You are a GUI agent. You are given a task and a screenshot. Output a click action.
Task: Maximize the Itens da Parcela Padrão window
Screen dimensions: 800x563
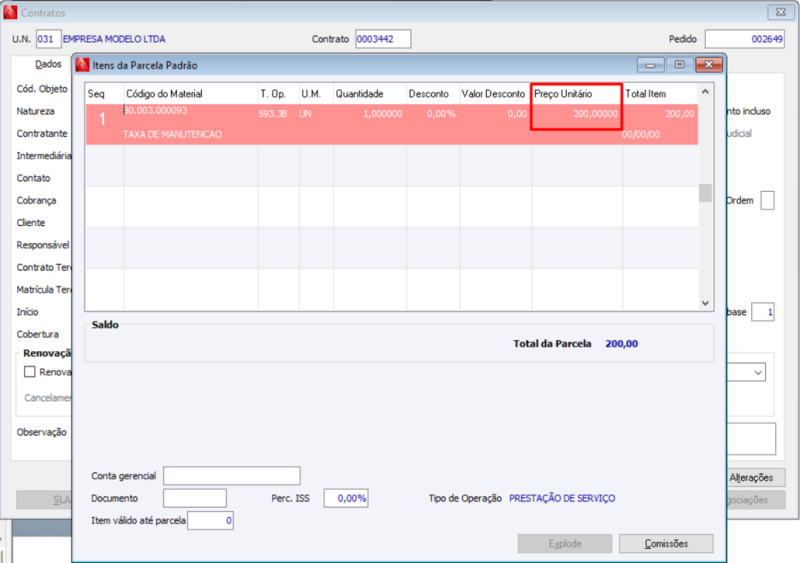click(x=680, y=65)
